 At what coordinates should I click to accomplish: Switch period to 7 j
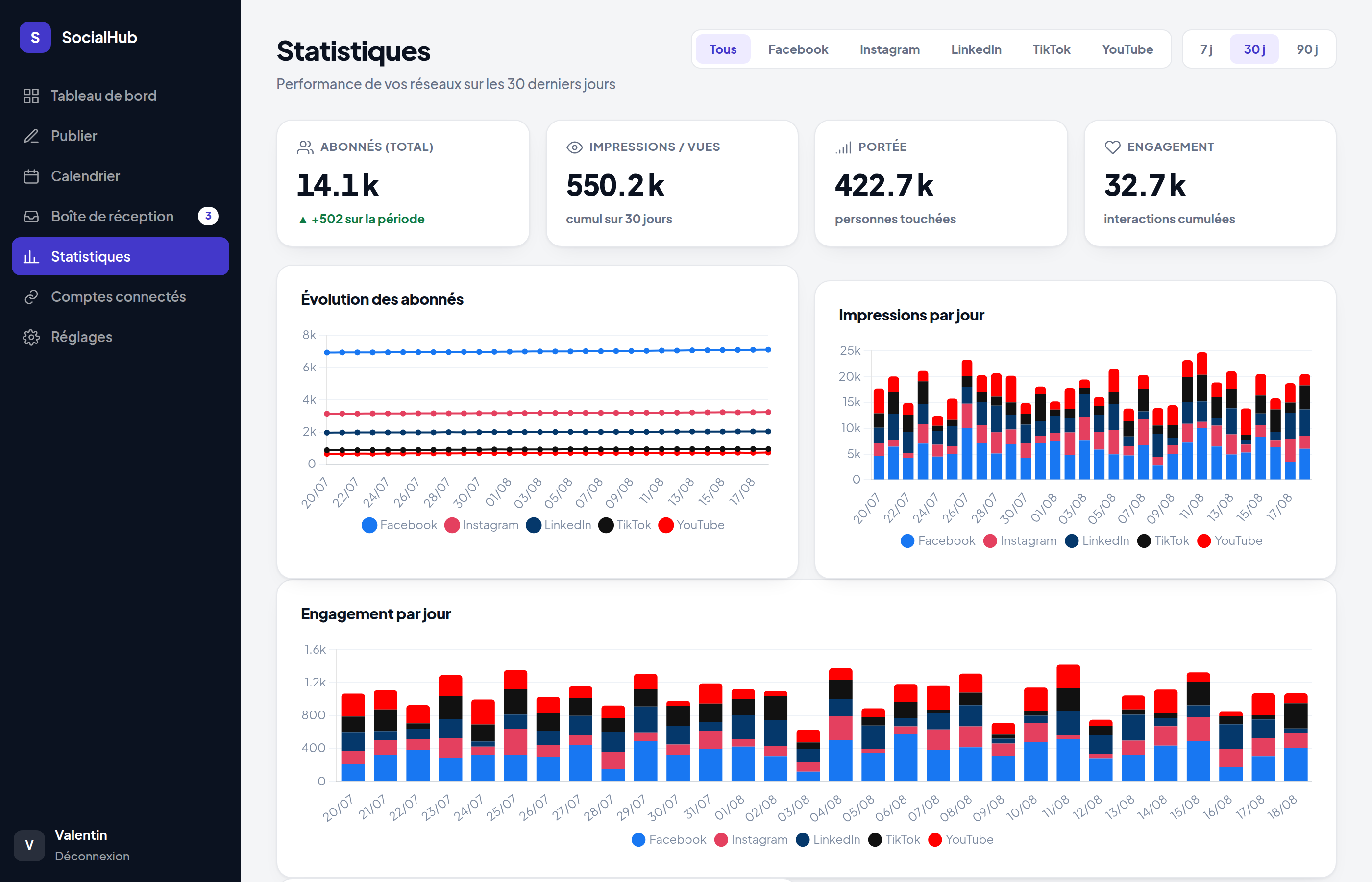1206,49
